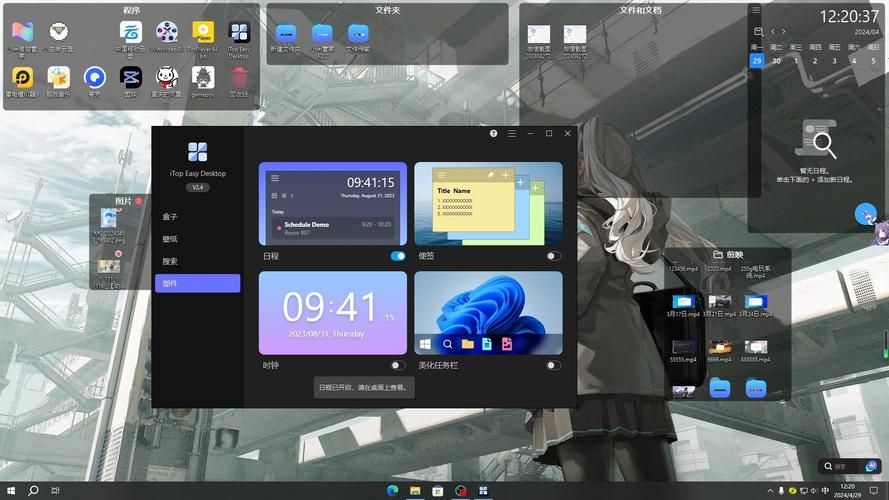Viewport: 889px width, 500px height.
Task: Open the colorful wave app icon in 程序 box
Action: [22, 32]
